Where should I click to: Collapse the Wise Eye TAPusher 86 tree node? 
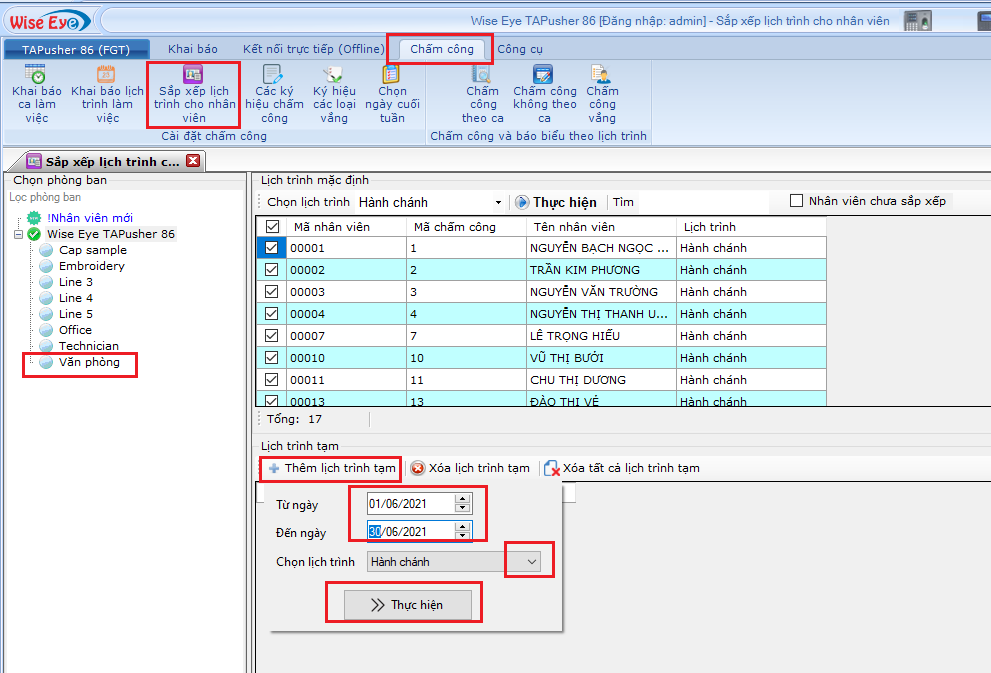[19, 234]
